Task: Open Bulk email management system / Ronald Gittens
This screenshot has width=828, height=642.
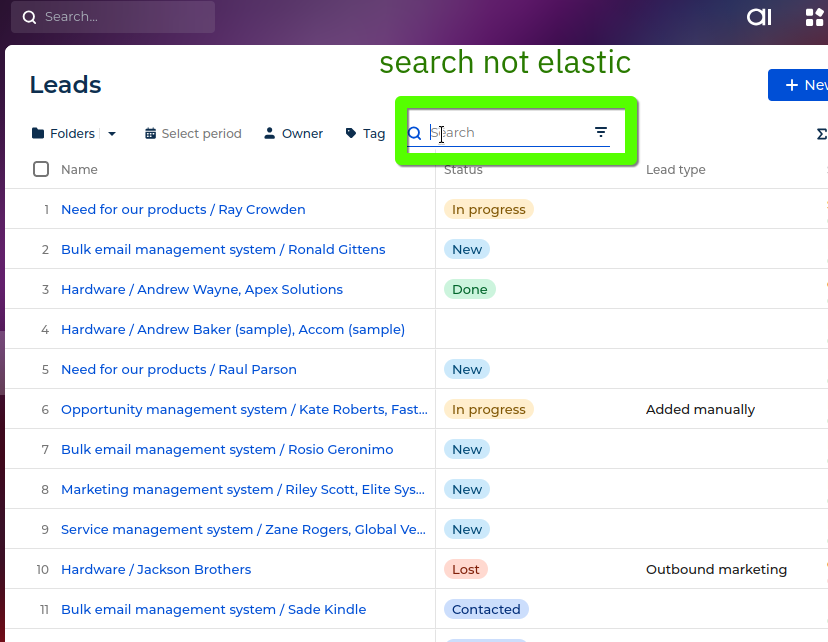Action: click(x=223, y=249)
